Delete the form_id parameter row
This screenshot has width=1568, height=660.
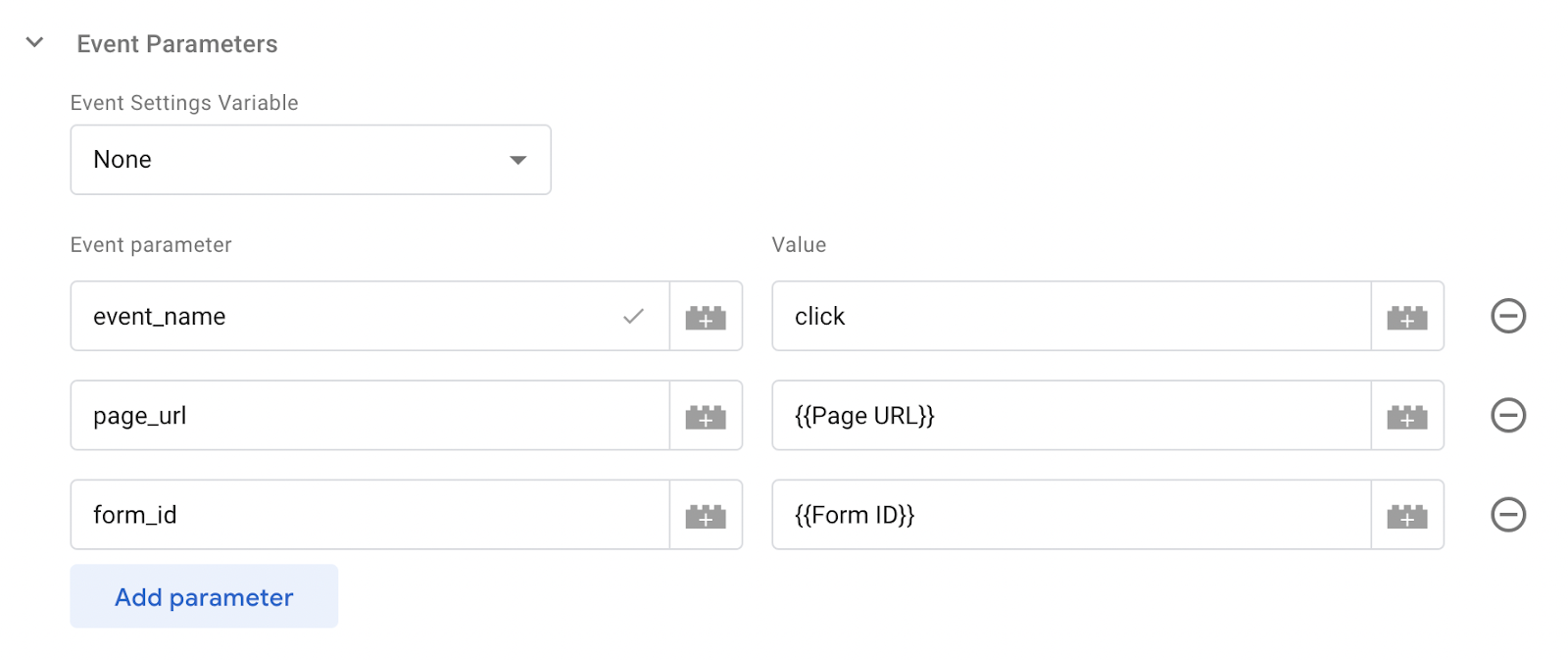1507,514
